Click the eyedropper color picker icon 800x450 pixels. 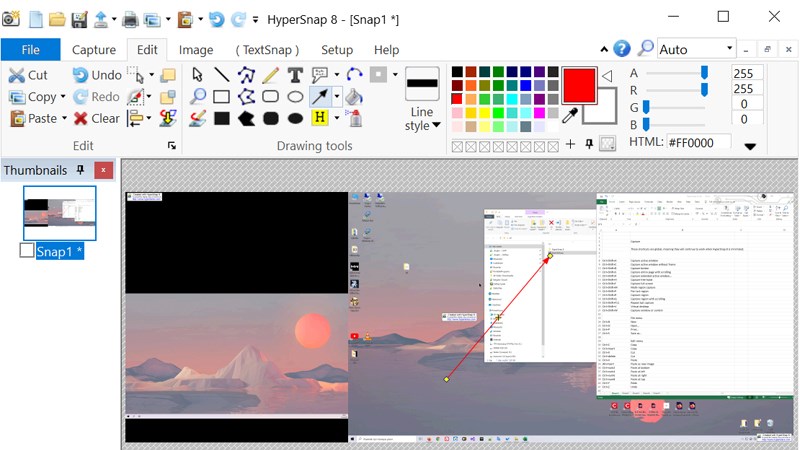tap(570, 115)
